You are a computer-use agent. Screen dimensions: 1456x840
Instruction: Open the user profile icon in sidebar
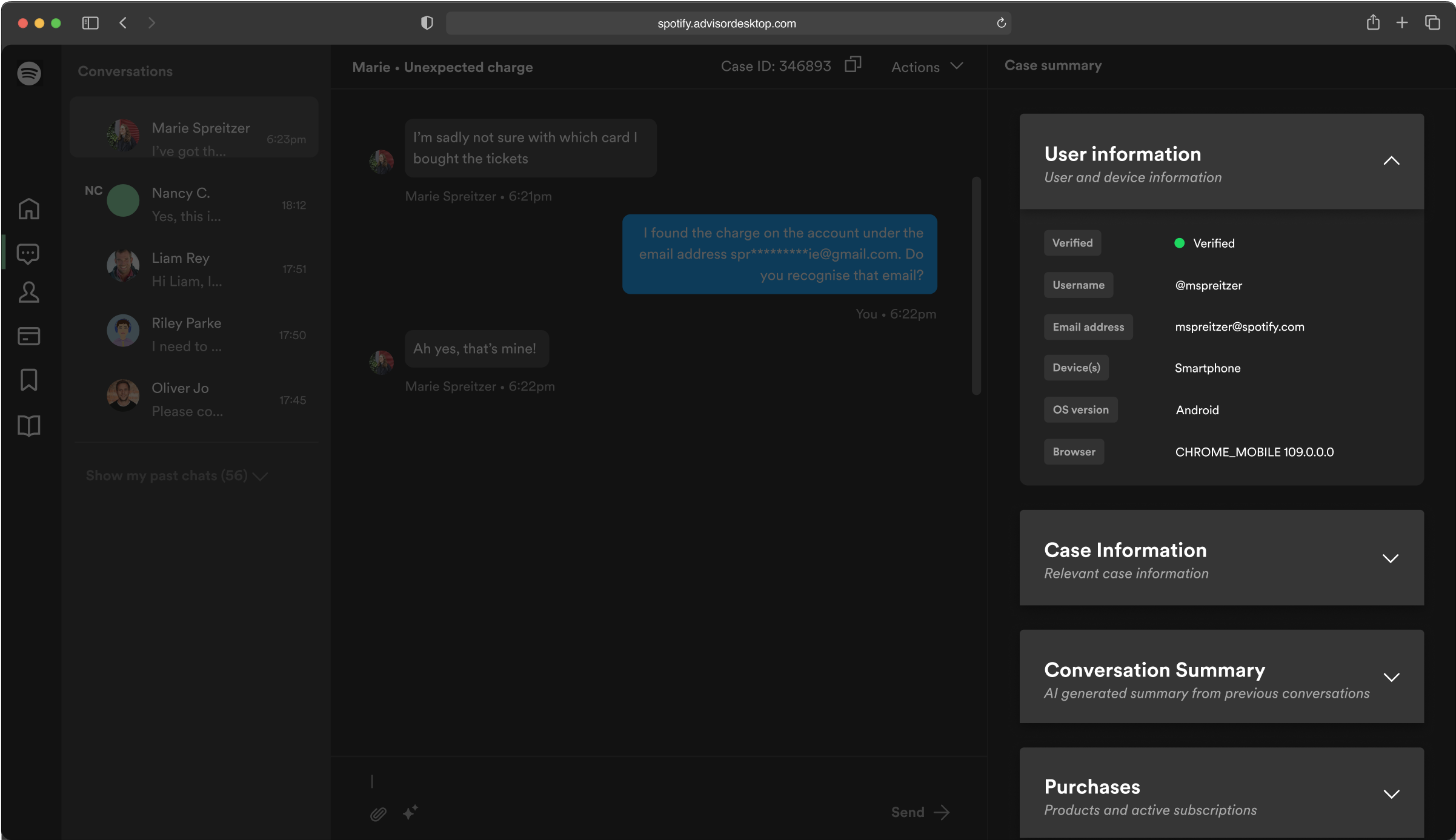point(28,293)
